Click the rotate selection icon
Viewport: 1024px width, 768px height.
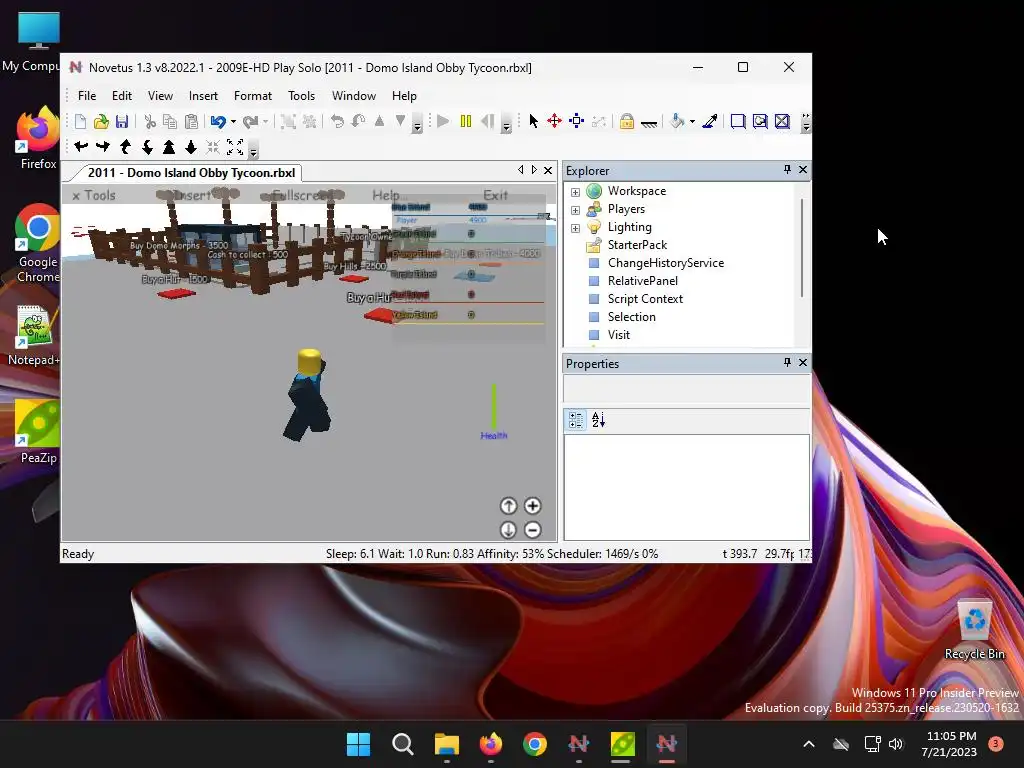point(337,121)
